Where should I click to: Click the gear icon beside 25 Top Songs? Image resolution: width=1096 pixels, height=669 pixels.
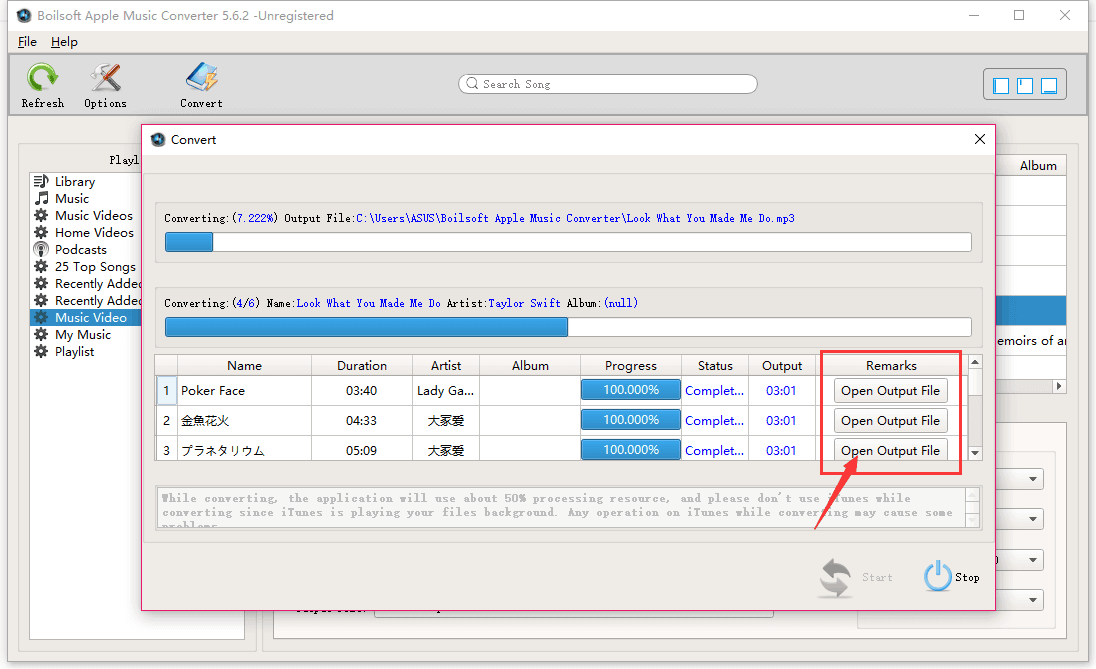coord(41,266)
